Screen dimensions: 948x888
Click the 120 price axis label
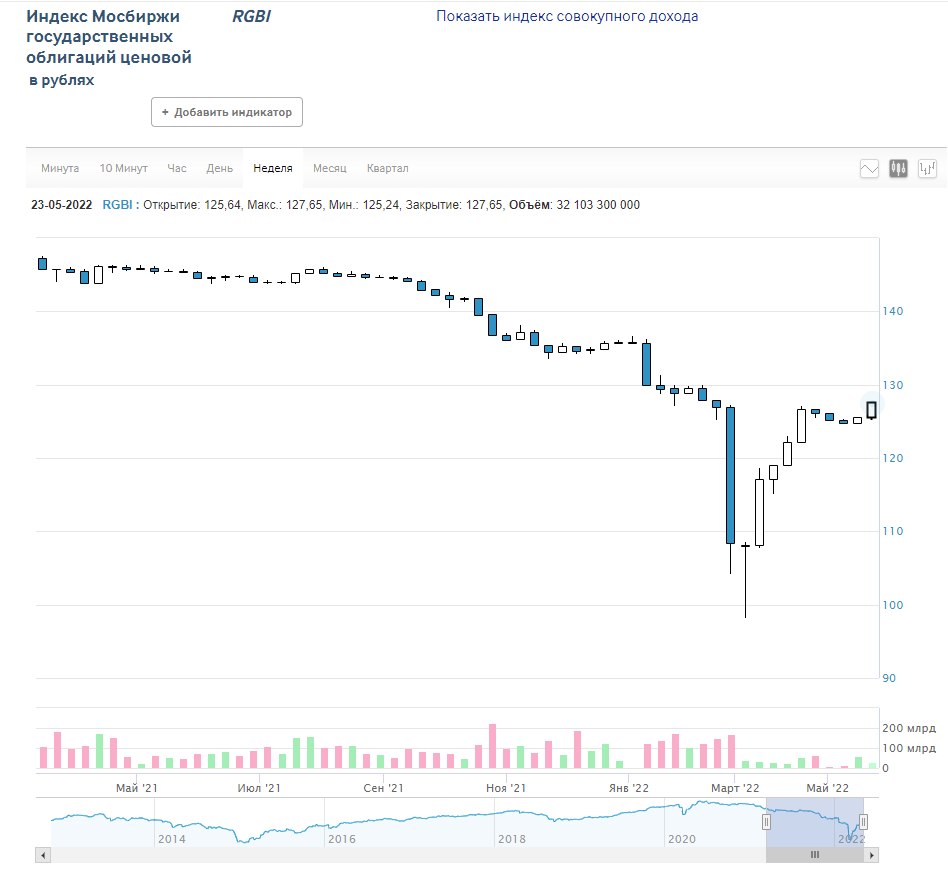click(893, 458)
